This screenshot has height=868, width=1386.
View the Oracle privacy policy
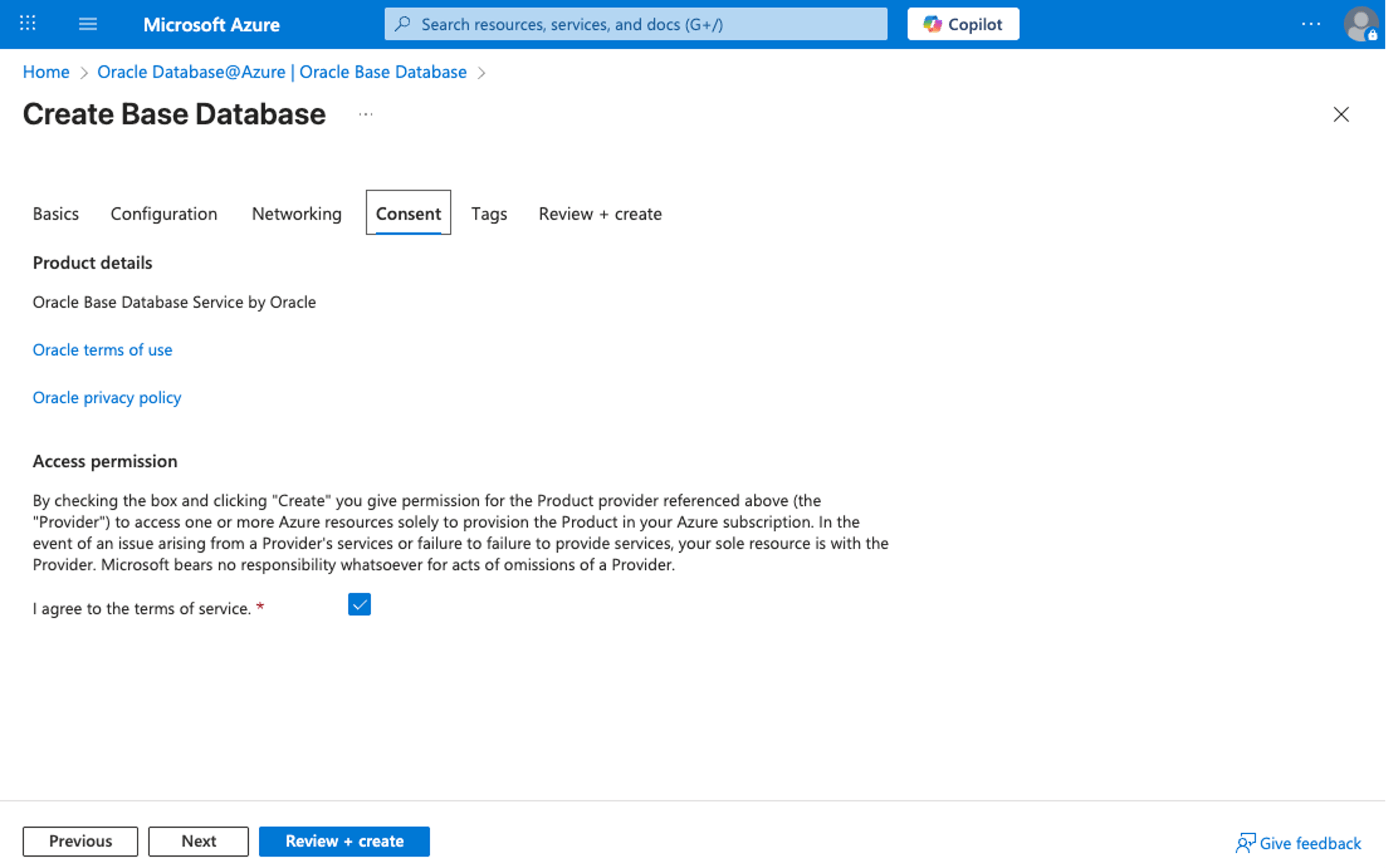107,397
